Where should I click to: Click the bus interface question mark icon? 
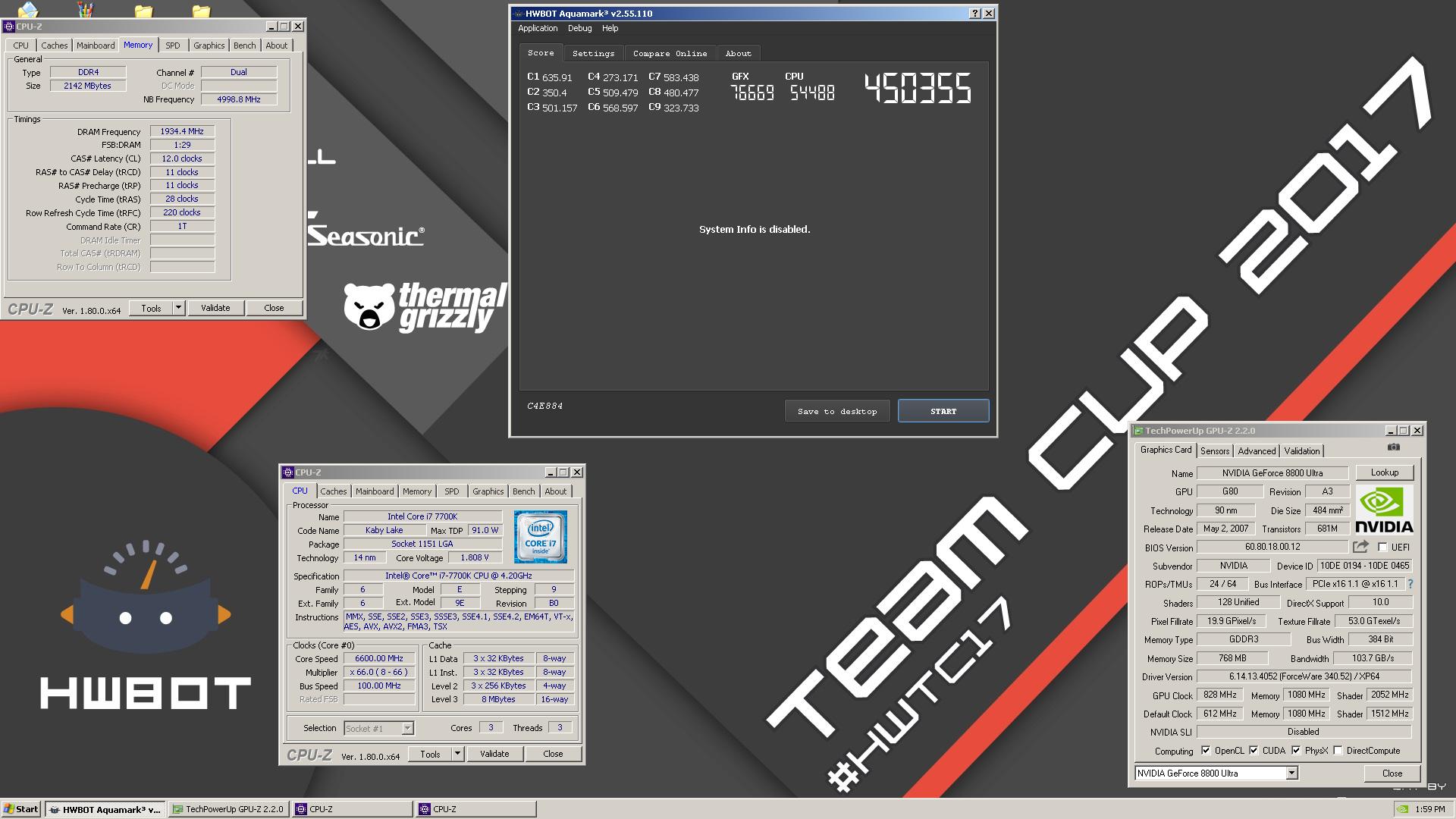[x=1410, y=584]
